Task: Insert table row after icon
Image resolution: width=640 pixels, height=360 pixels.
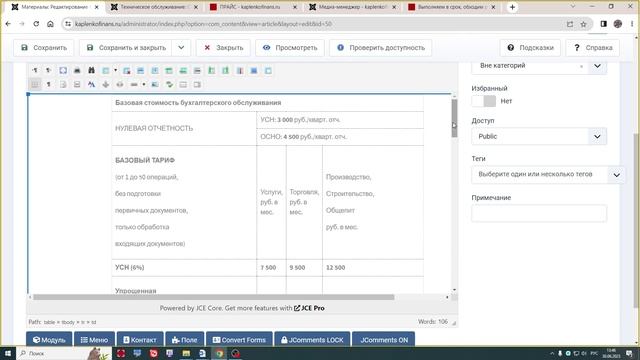Action: pyautogui.click(x=183, y=71)
